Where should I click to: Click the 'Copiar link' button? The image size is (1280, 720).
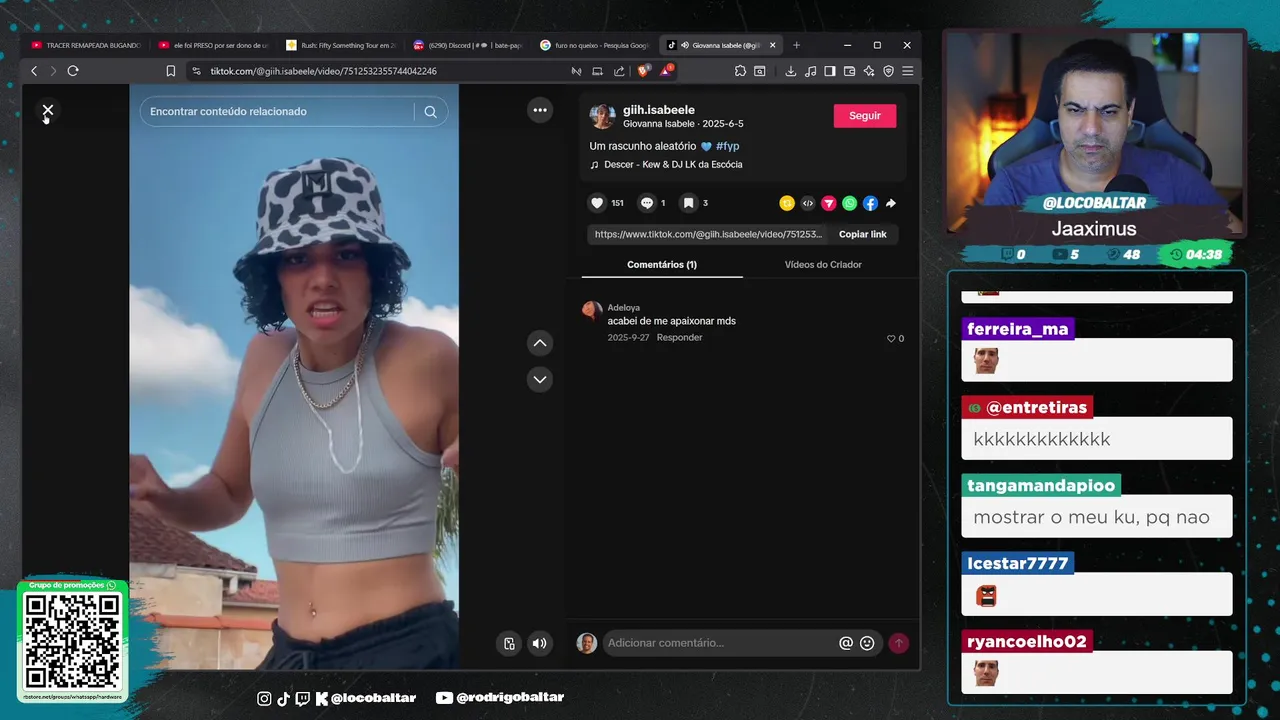point(863,234)
